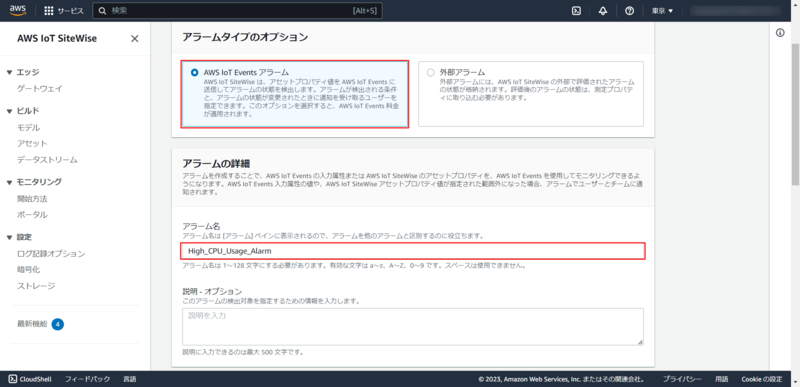Open Cookie の設定 link

[762, 379]
